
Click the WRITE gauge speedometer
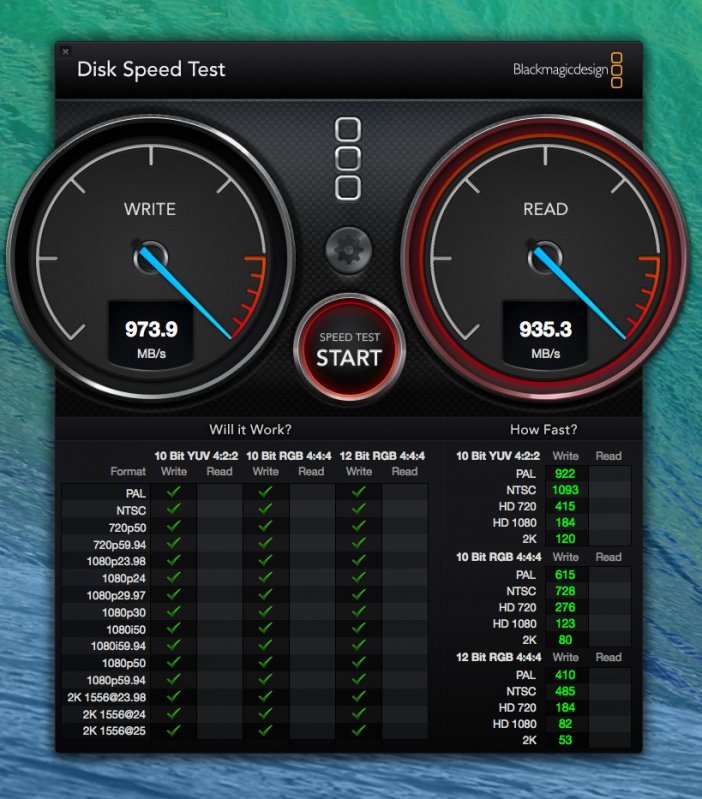(x=151, y=257)
